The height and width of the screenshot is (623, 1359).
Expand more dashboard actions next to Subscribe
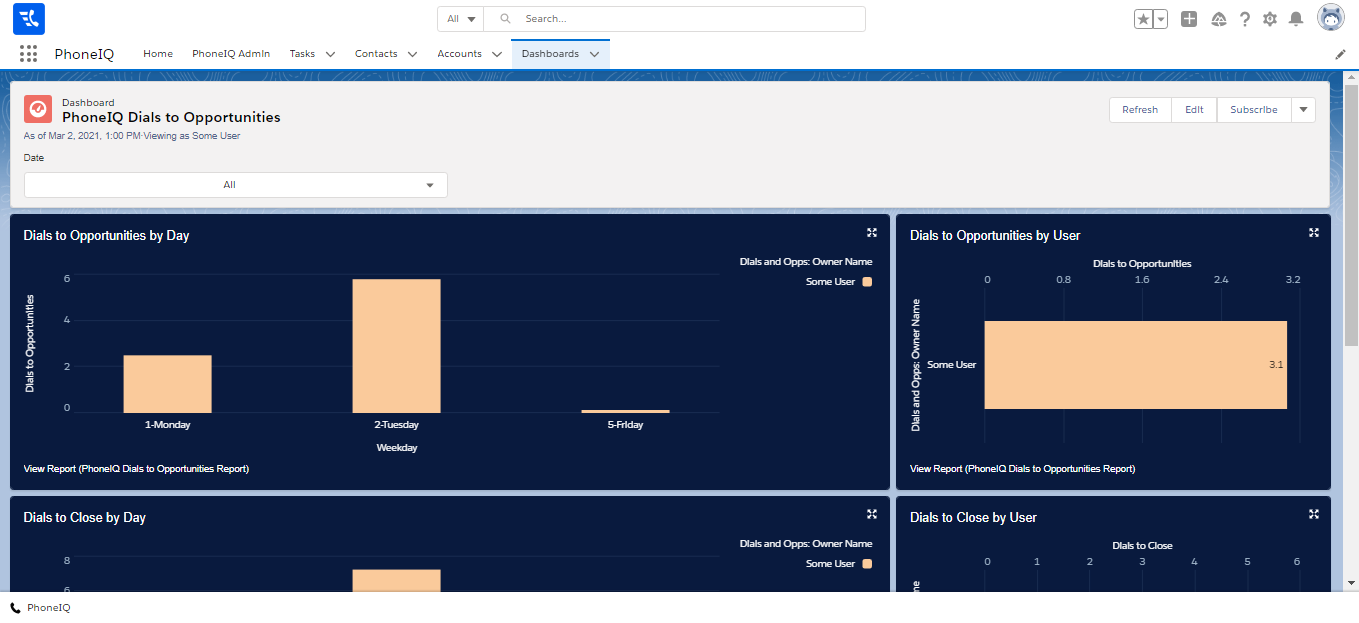pyautogui.click(x=1303, y=110)
